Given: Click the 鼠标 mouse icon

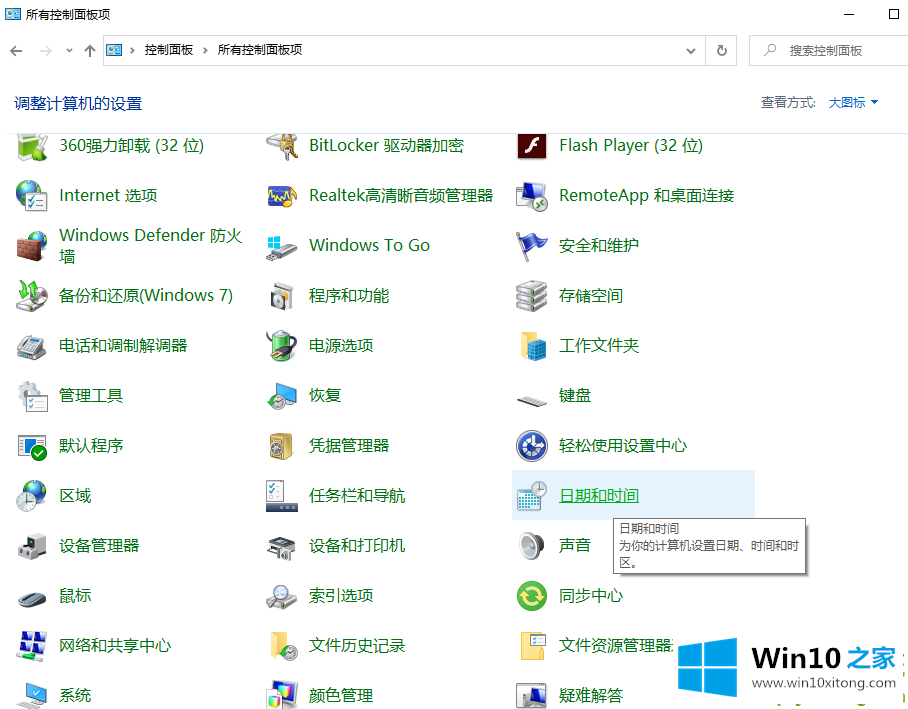Looking at the screenshot, I should [32, 598].
